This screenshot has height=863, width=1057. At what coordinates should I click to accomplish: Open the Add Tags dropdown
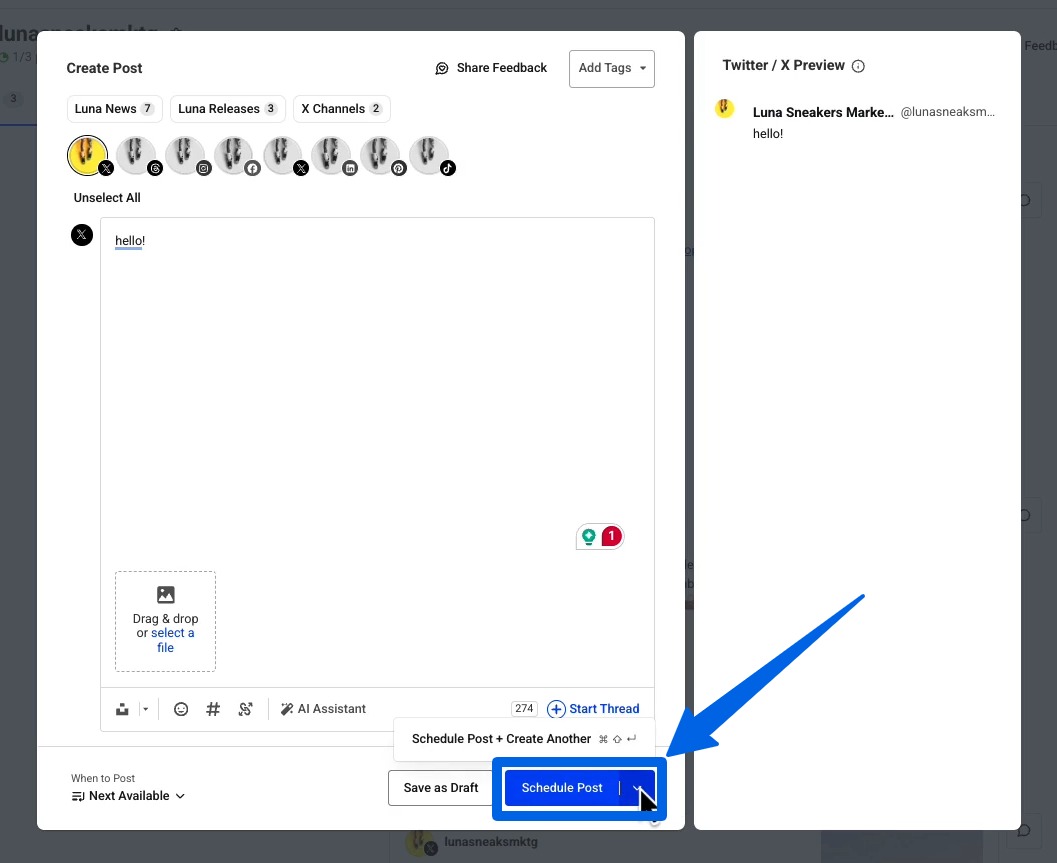click(611, 68)
